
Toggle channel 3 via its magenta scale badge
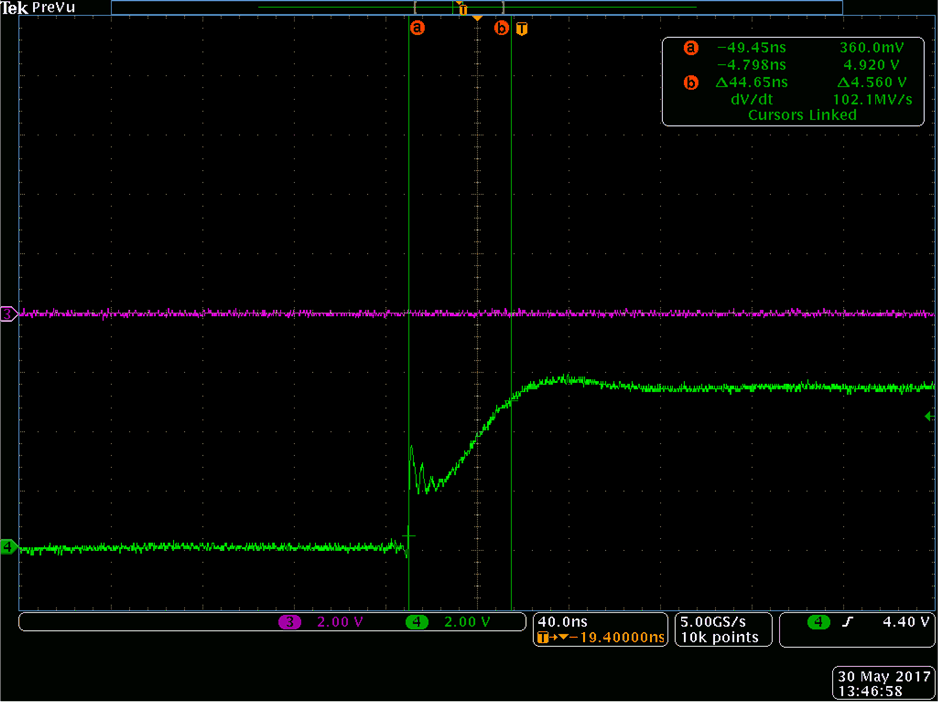pos(290,622)
